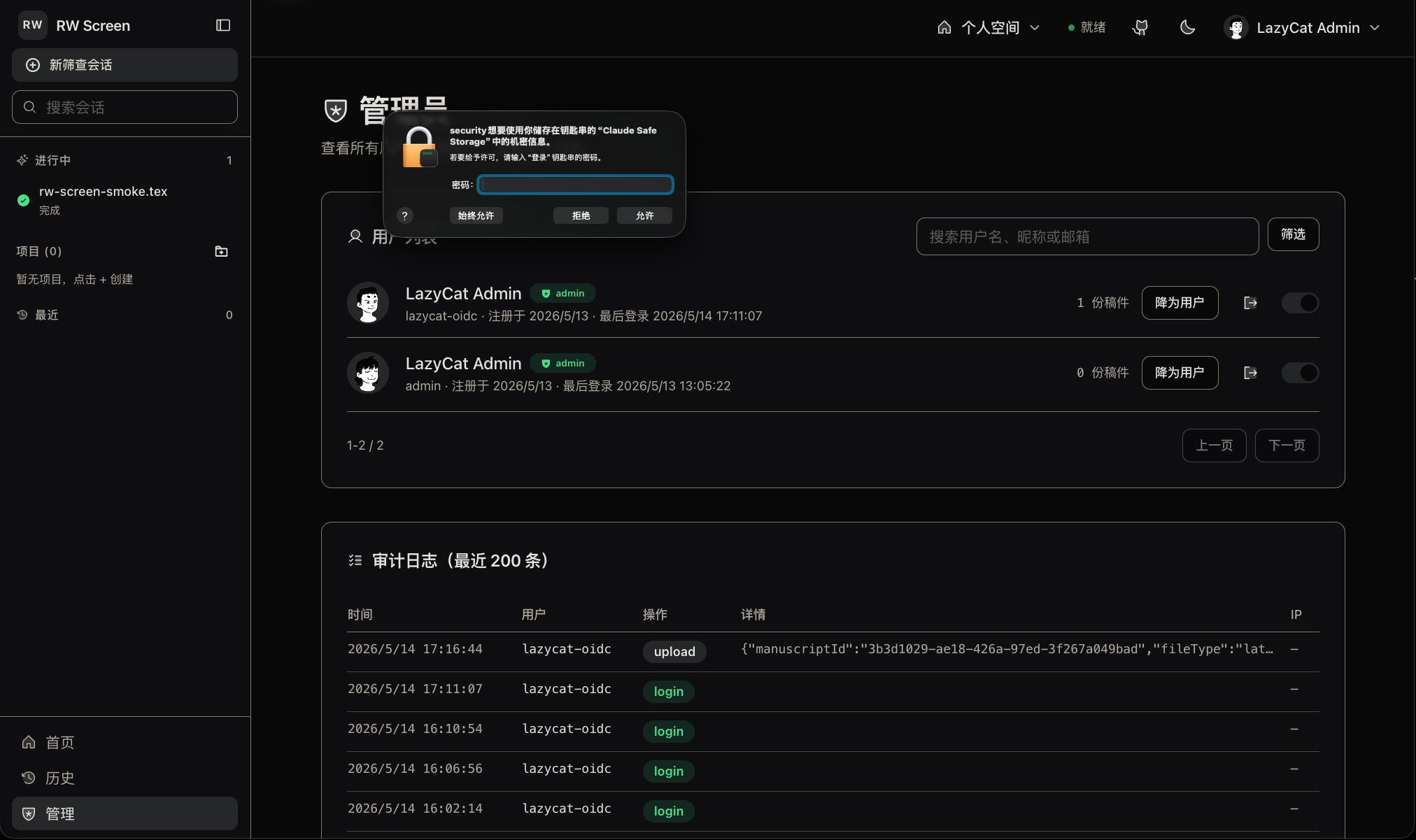Image resolution: width=1416 pixels, height=840 pixels.
Task: Force logout icon for lazycat-oidc user
Action: tap(1250, 303)
